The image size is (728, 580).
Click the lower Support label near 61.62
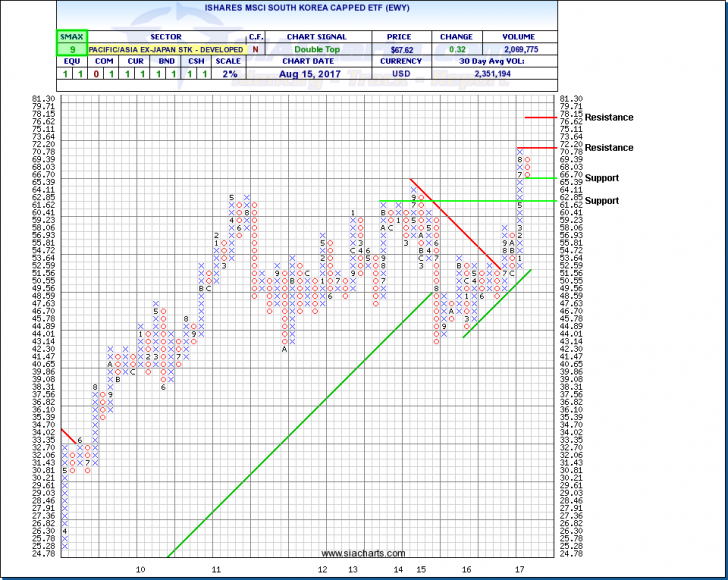[604, 201]
